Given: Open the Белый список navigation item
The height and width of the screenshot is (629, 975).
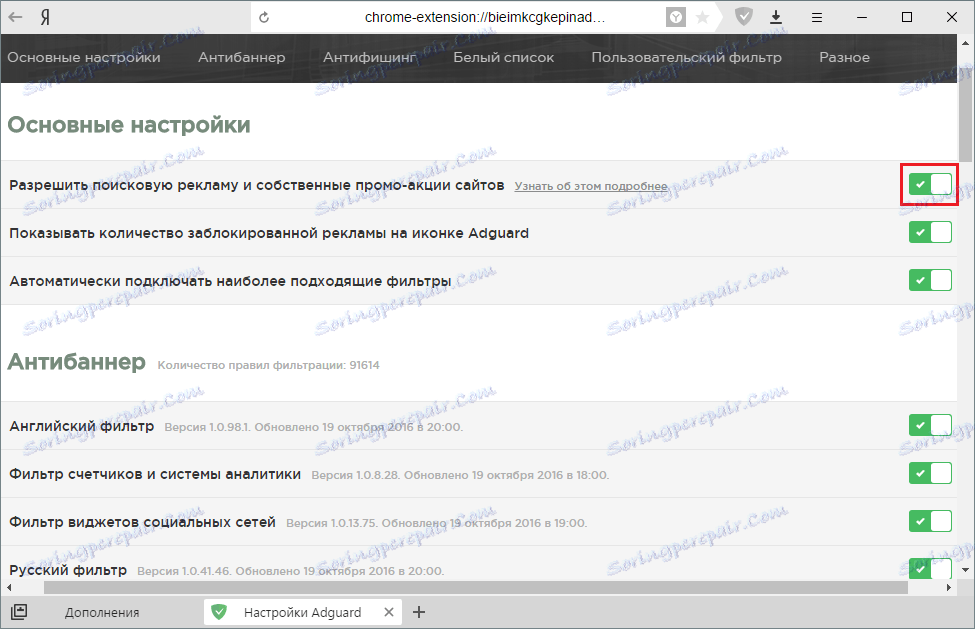Looking at the screenshot, I should (x=504, y=57).
